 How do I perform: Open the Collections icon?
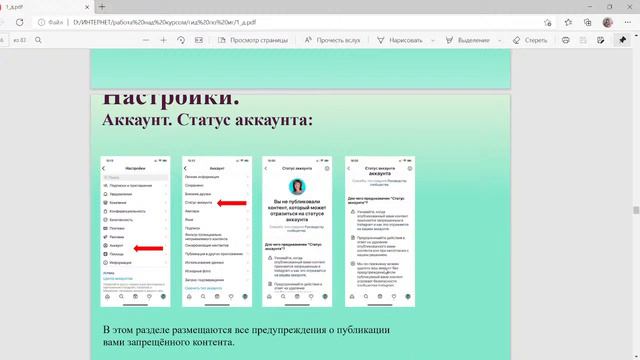587,22
